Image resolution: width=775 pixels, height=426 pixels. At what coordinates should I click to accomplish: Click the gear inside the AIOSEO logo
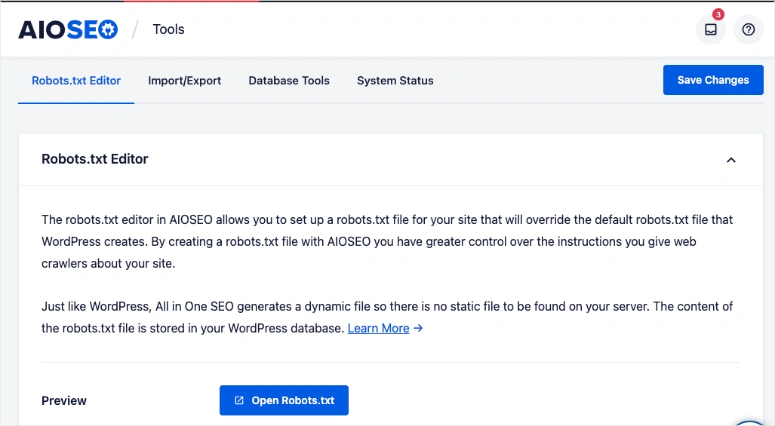pyautogui.click(x=107, y=30)
